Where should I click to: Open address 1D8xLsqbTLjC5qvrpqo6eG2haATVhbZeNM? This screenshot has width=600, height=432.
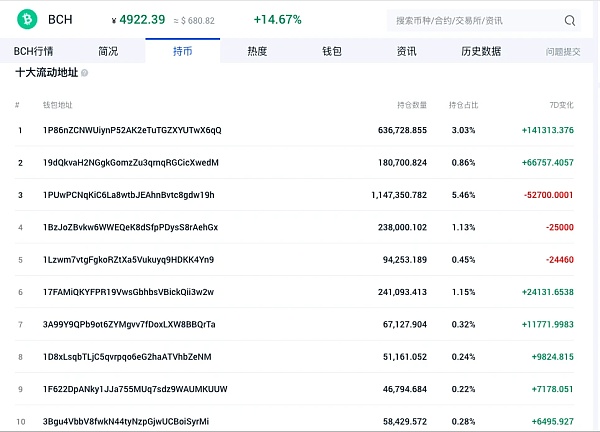tap(127, 357)
